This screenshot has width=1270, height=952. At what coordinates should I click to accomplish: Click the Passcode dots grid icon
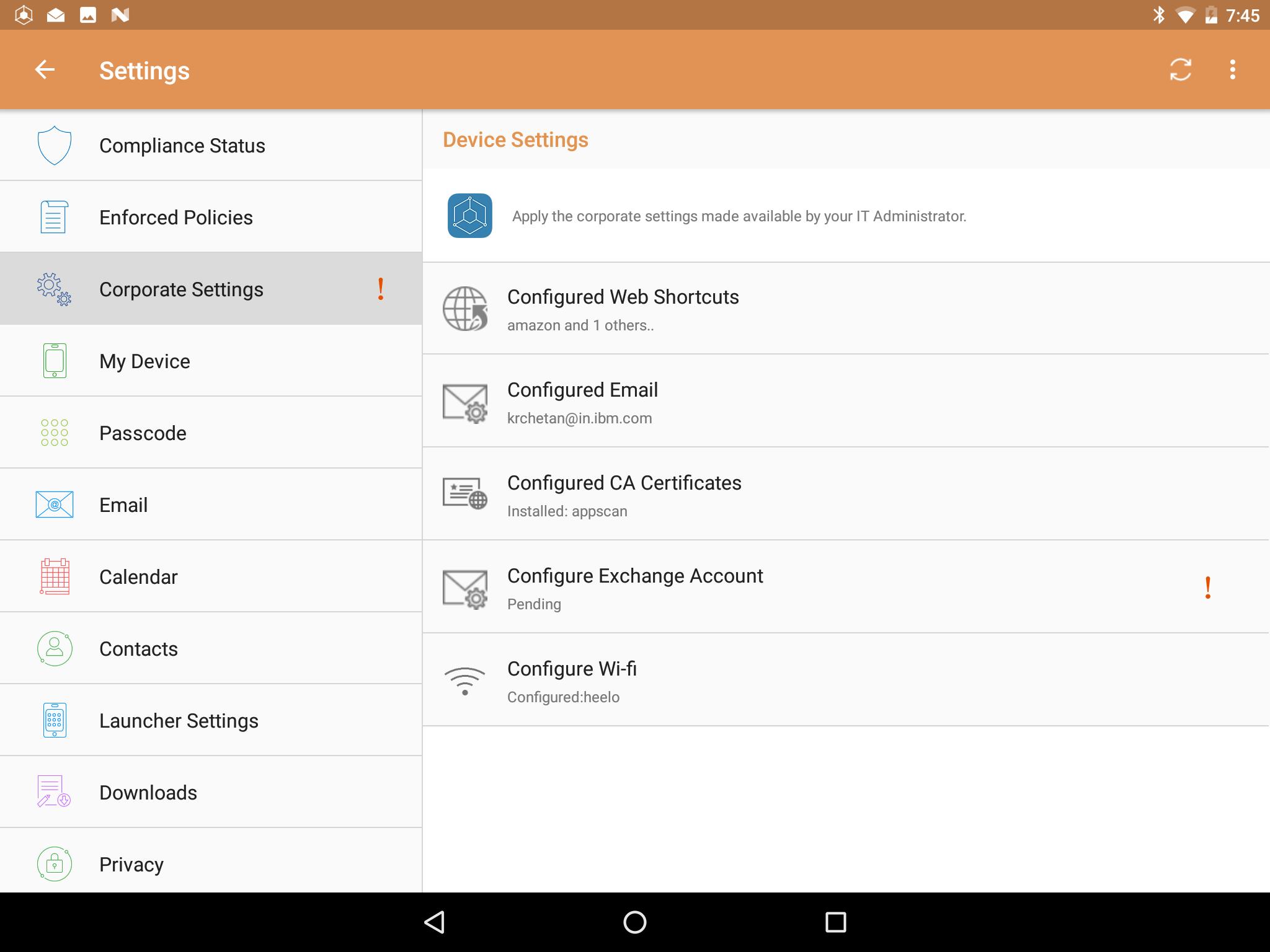click(55, 433)
